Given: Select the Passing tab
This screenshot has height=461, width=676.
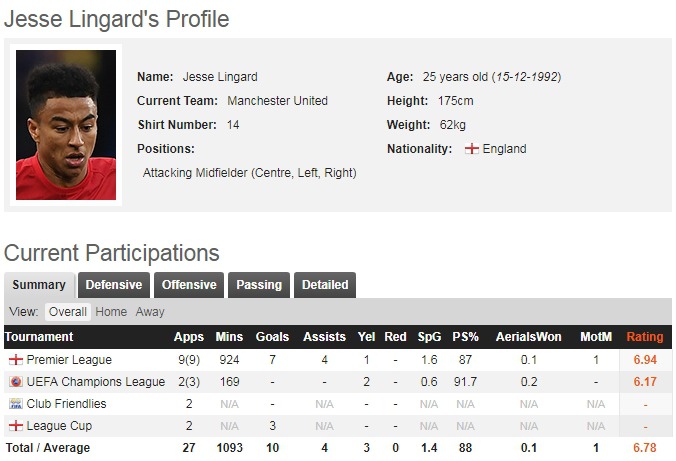Looking at the screenshot, I should (259, 285).
